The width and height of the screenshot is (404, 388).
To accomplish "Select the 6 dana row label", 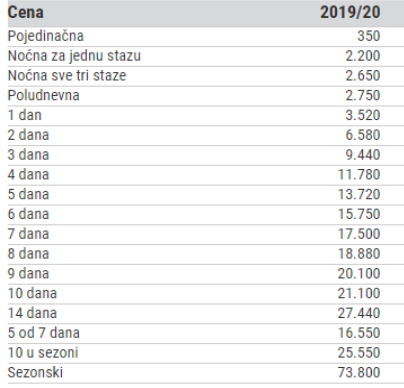I will 29,214.
